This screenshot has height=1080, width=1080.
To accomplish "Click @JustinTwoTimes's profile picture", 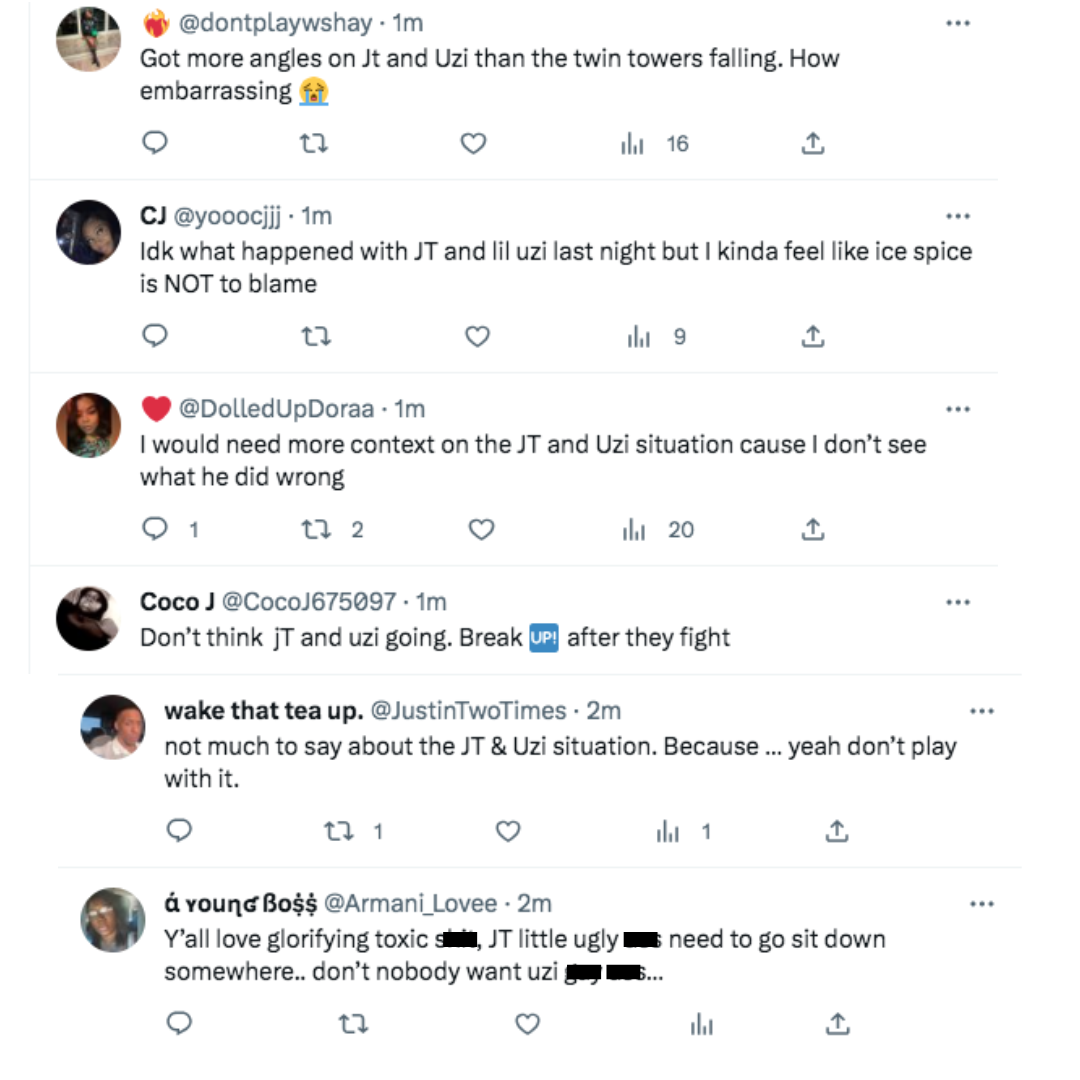I will point(112,727).
